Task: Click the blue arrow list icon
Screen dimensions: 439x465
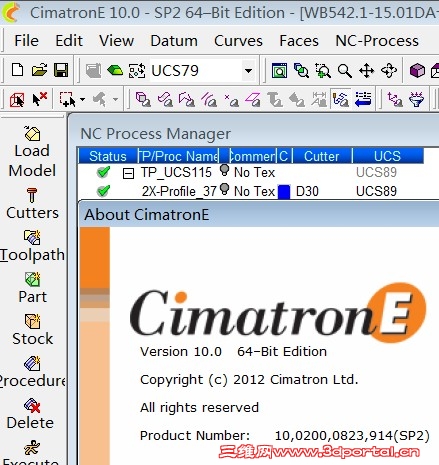Action: 363,99
